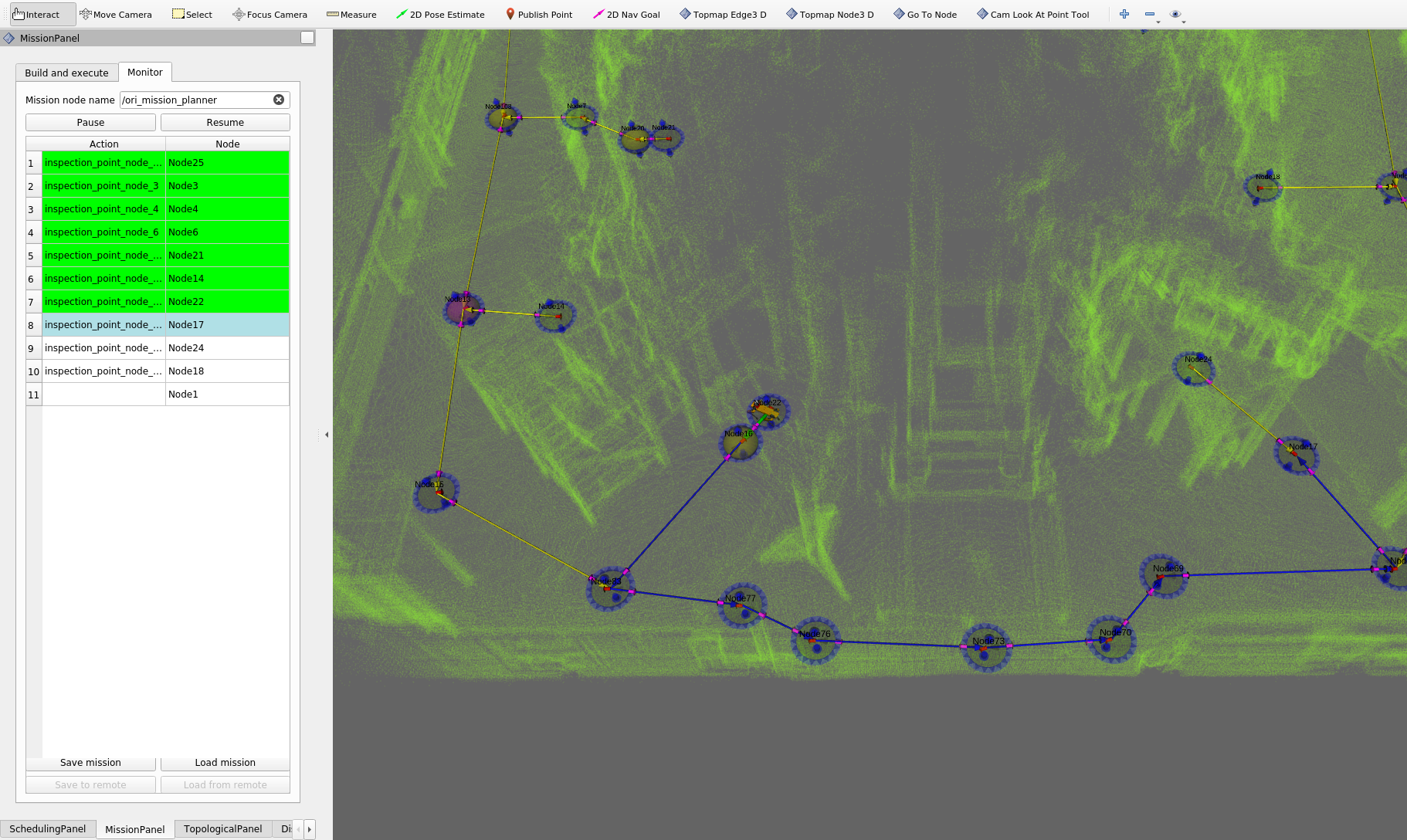Activate the Move Camera tool
The width and height of the screenshot is (1407, 840).
[116, 14]
